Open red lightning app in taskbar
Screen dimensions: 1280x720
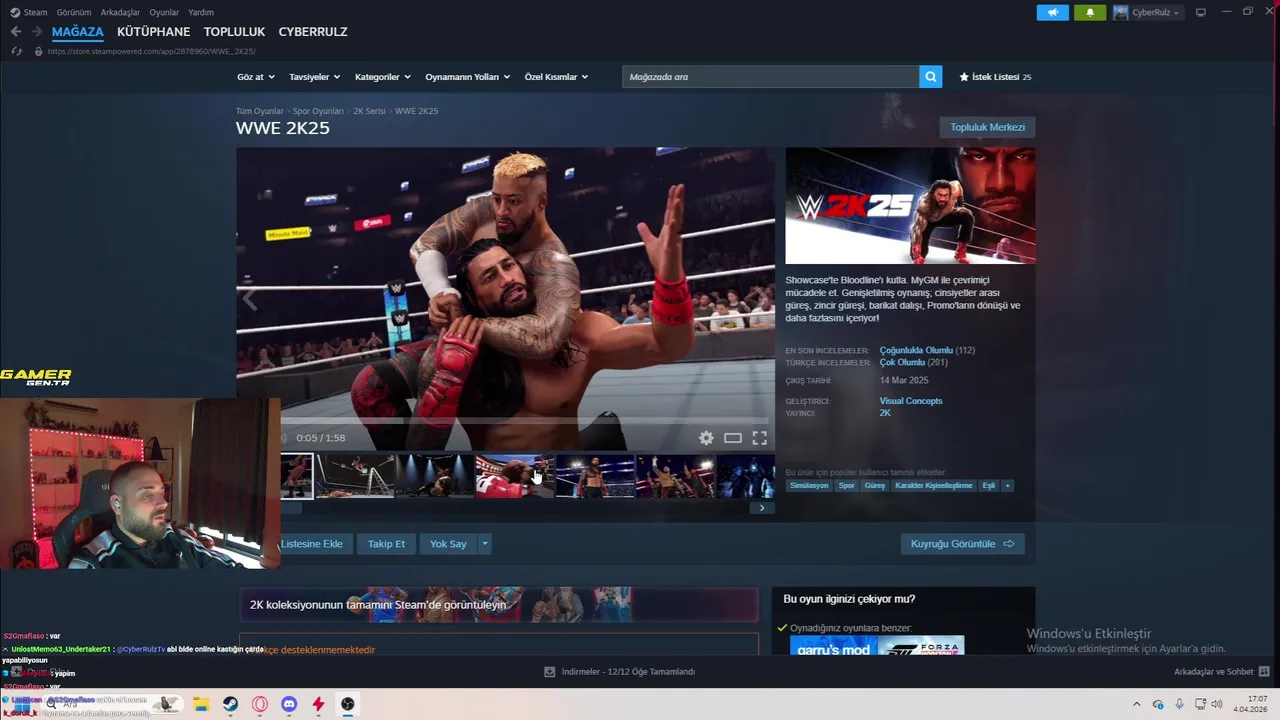(318, 704)
